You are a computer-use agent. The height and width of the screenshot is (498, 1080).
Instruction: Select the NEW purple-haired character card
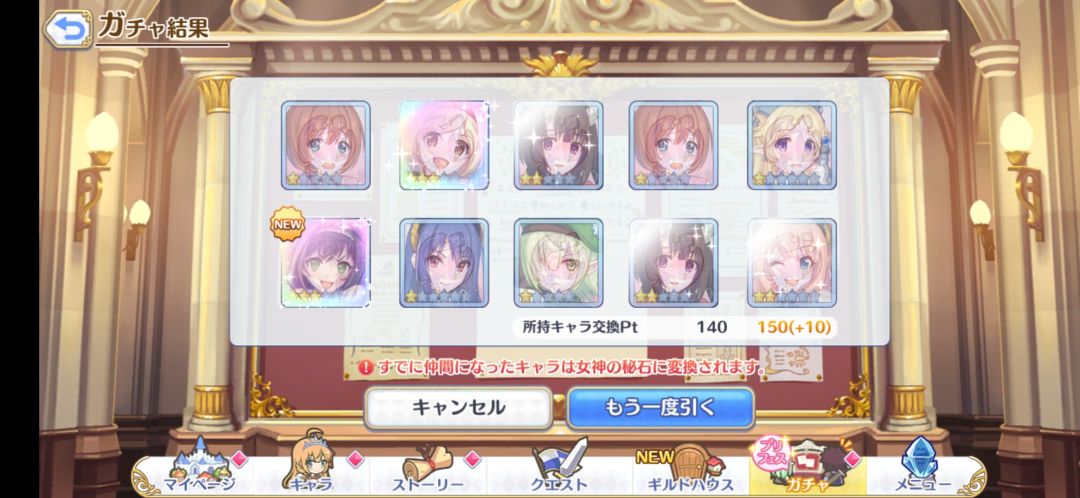(326, 262)
